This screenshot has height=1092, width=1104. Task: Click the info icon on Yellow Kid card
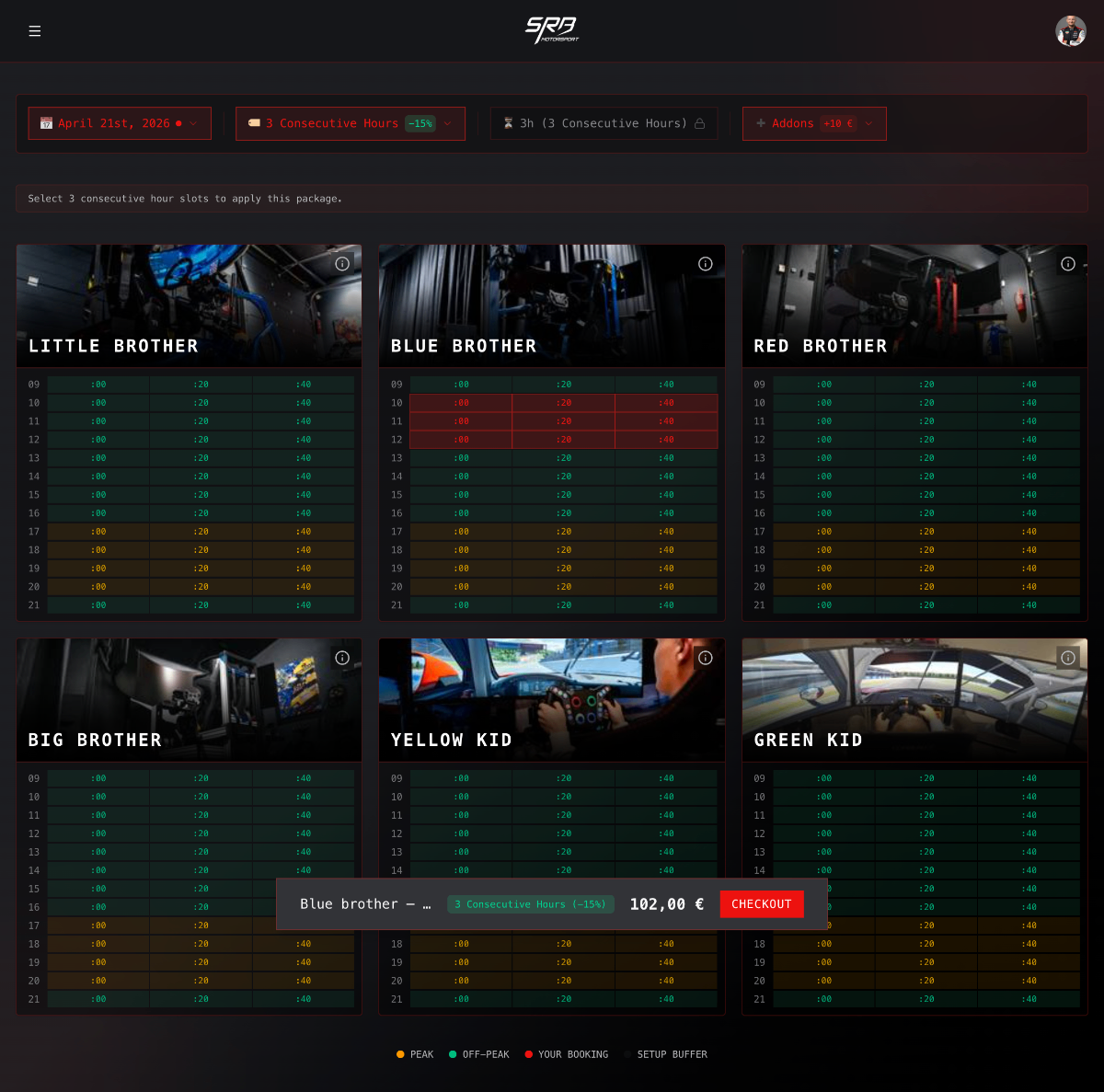[705, 658]
